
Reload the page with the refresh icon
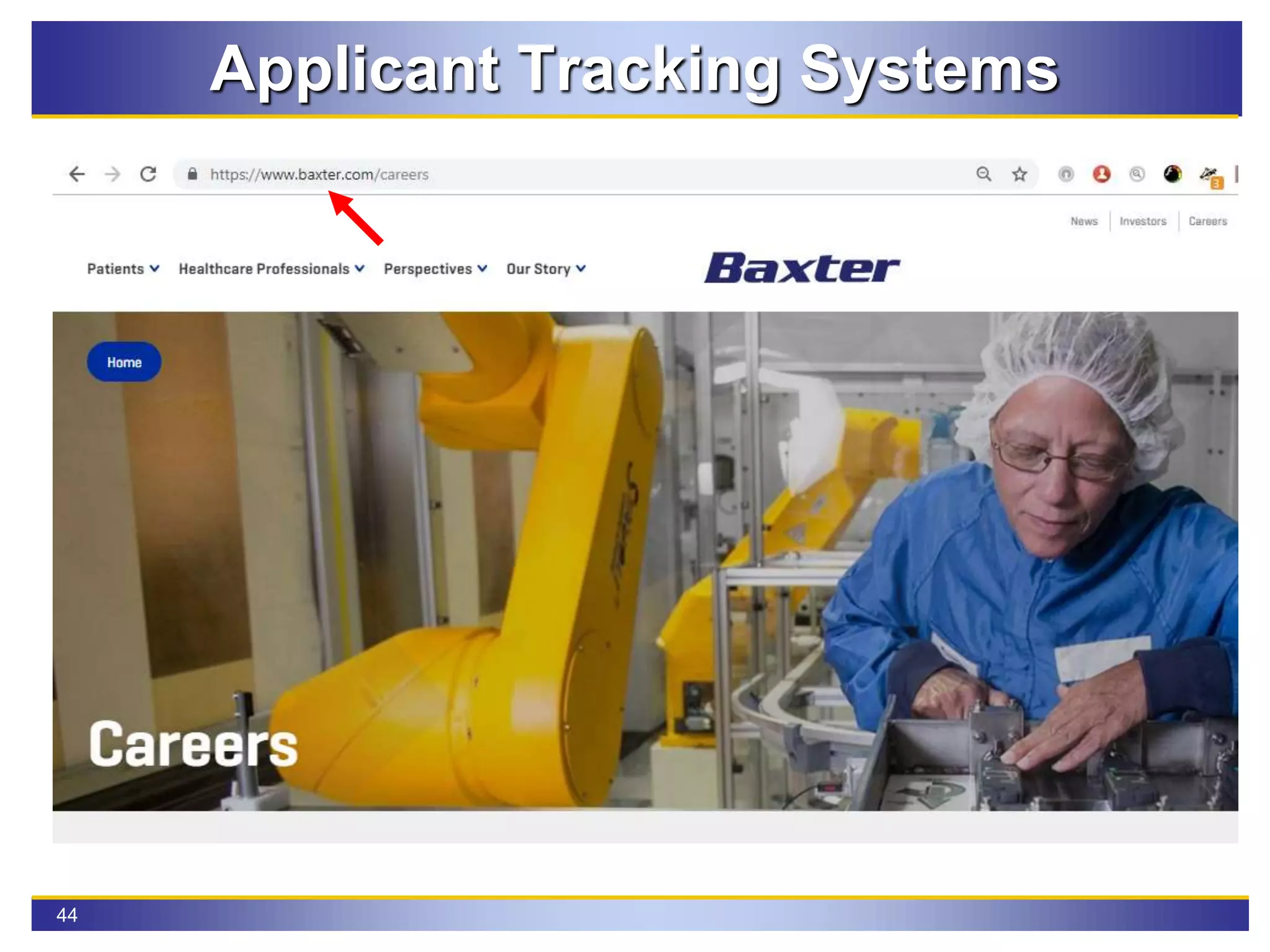click(148, 174)
